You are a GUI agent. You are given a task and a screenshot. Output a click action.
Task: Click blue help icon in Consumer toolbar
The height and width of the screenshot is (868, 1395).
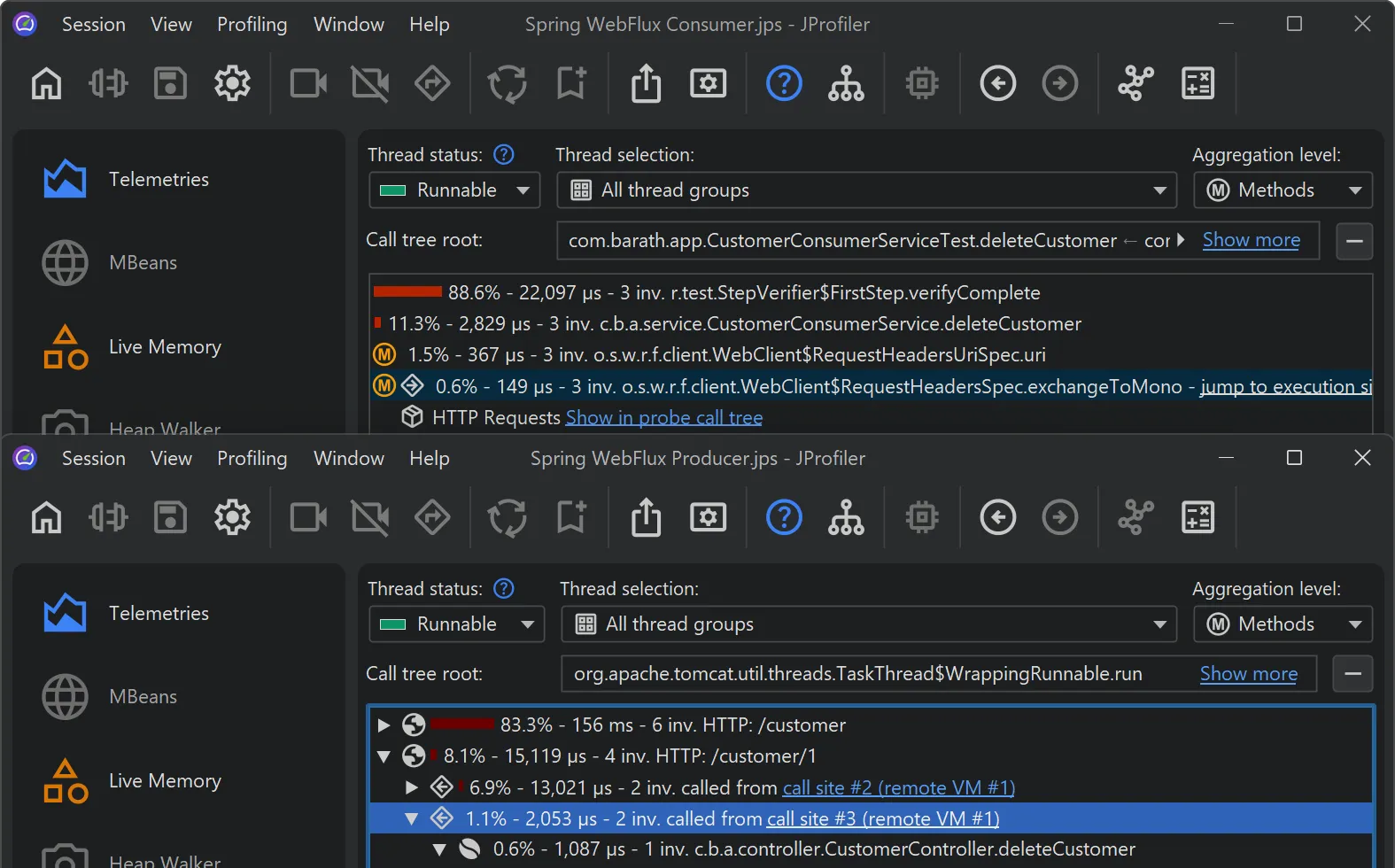tap(784, 84)
